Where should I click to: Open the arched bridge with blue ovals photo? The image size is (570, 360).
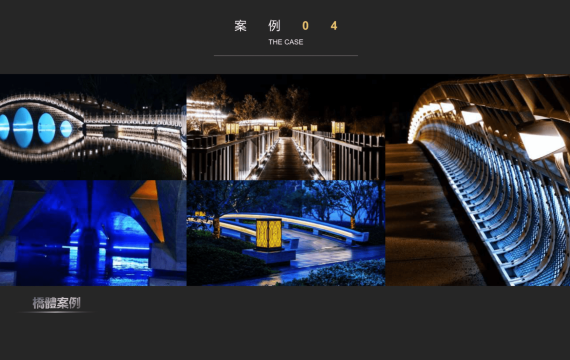(x=93, y=127)
